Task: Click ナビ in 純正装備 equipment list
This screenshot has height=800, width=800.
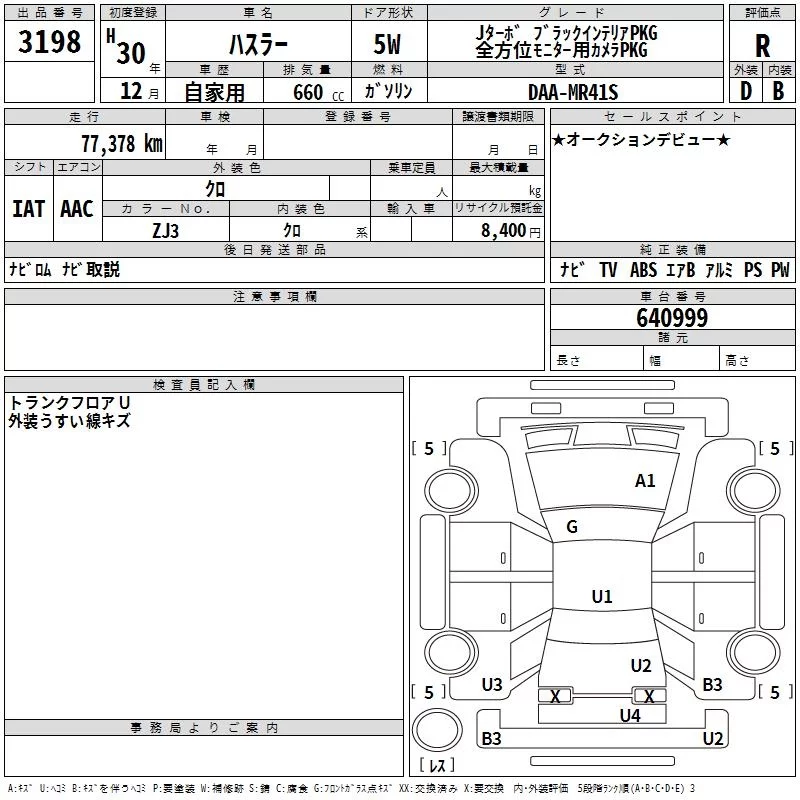Action: coord(572,269)
